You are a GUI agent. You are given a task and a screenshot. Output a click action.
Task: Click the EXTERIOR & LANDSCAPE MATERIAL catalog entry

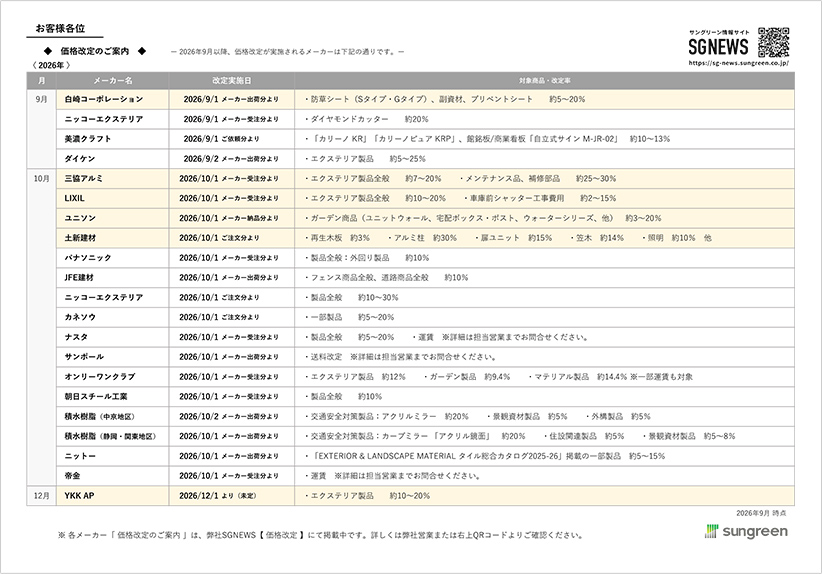pyautogui.click(x=485, y=456)
